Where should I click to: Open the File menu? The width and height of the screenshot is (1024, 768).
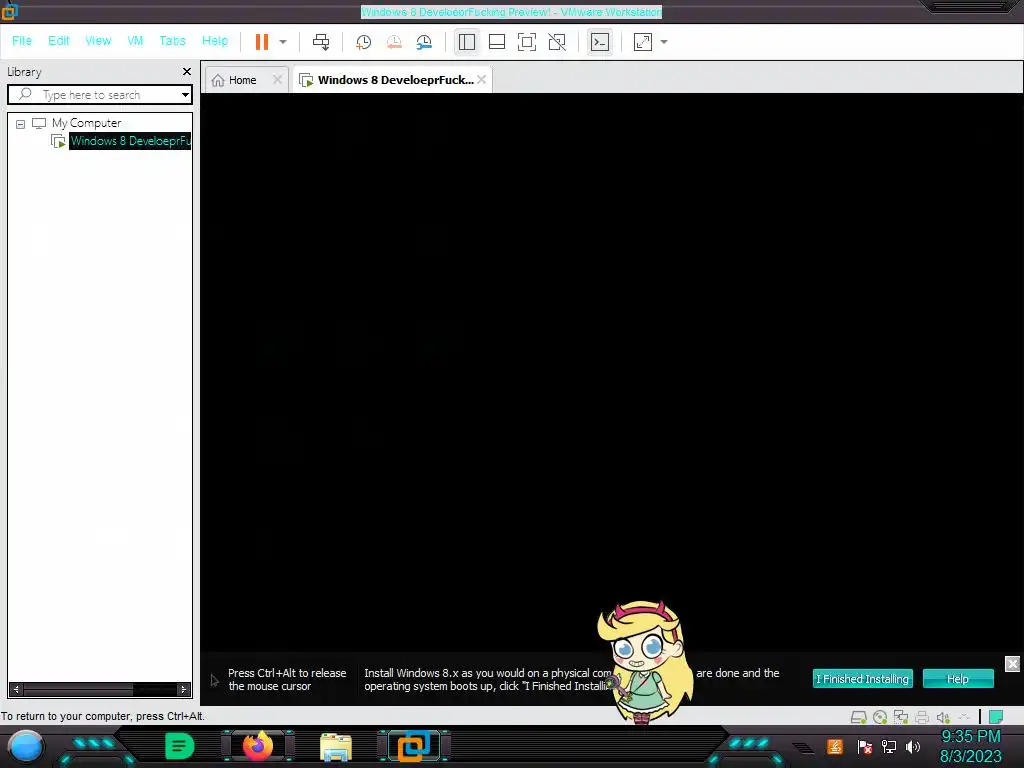point(22,40)
